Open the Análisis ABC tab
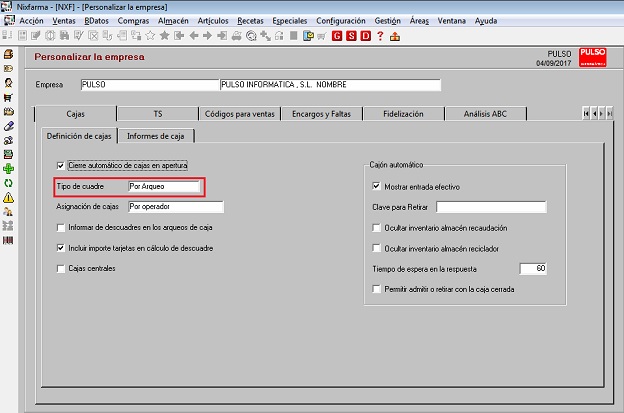624x413 pixels. click(485, 114)
